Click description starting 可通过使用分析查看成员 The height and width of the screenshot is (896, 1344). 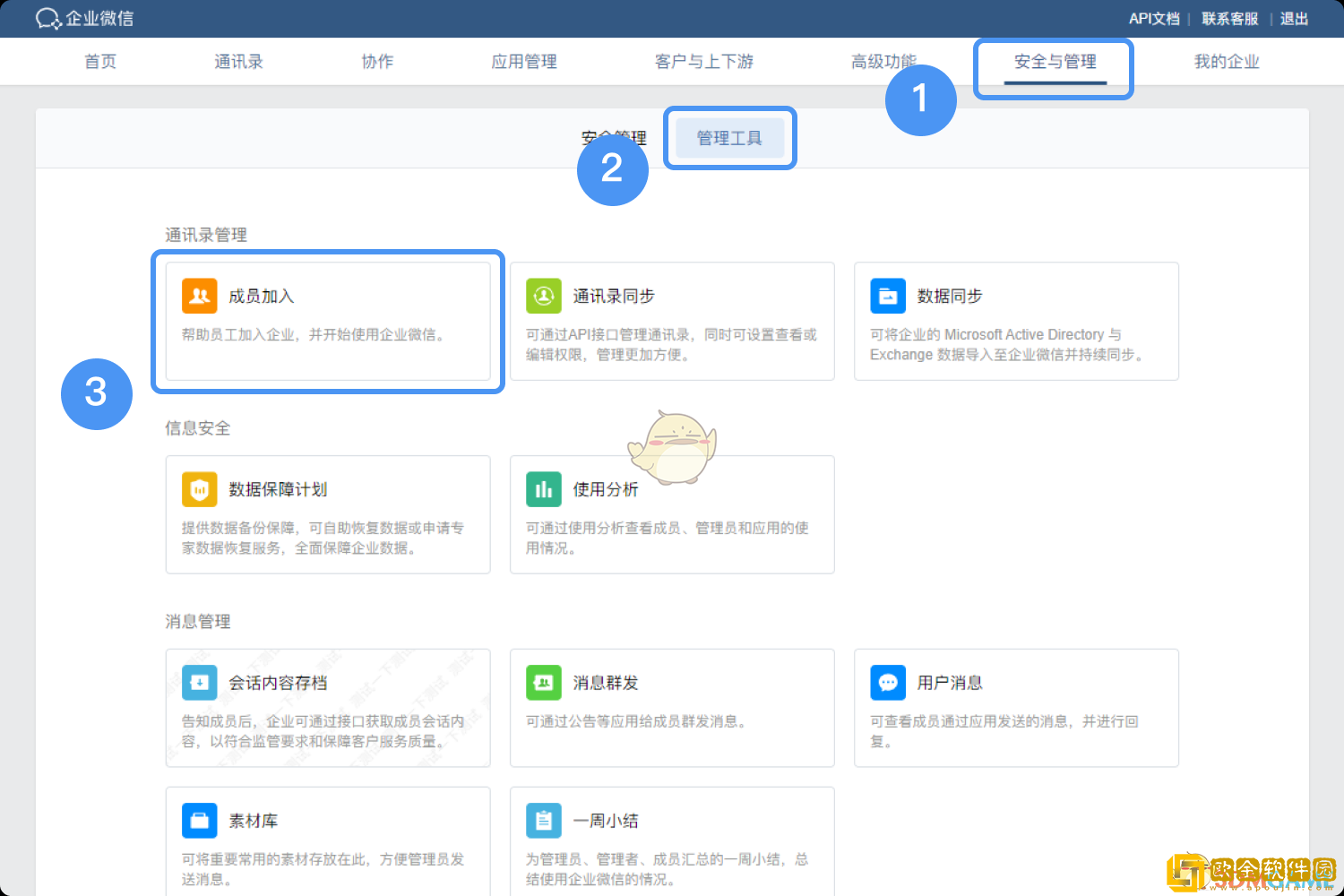click(x=668, y=538)
